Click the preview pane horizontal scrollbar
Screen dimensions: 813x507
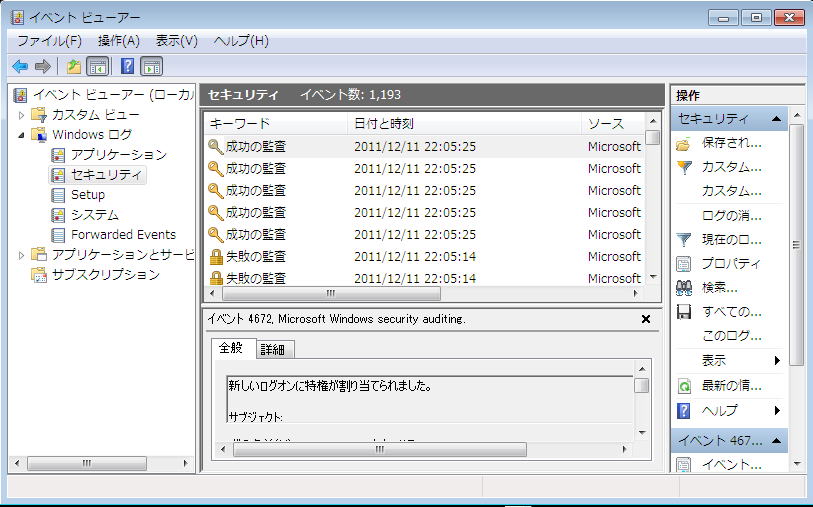(x=380, y=449)
